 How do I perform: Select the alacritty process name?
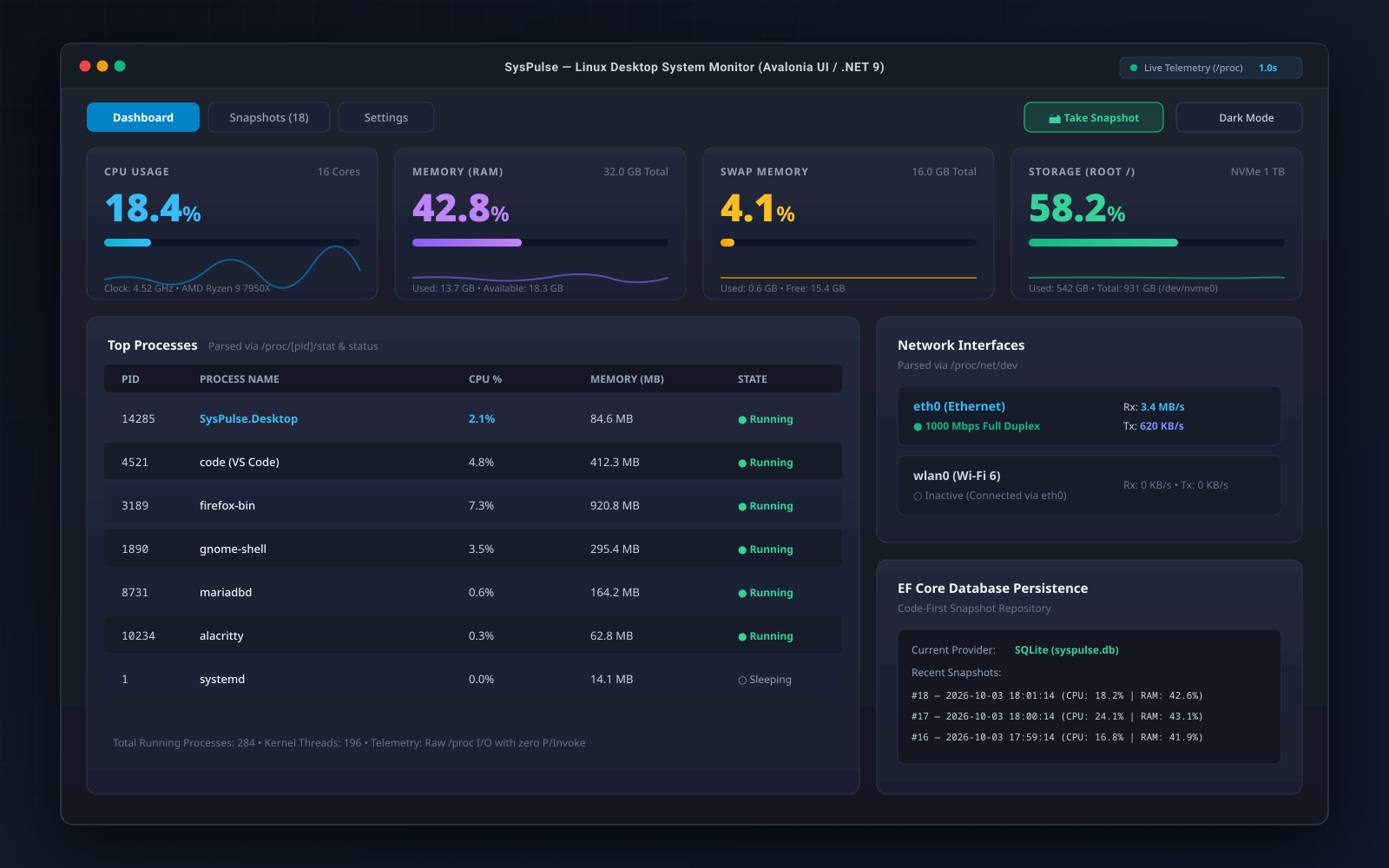221,635
